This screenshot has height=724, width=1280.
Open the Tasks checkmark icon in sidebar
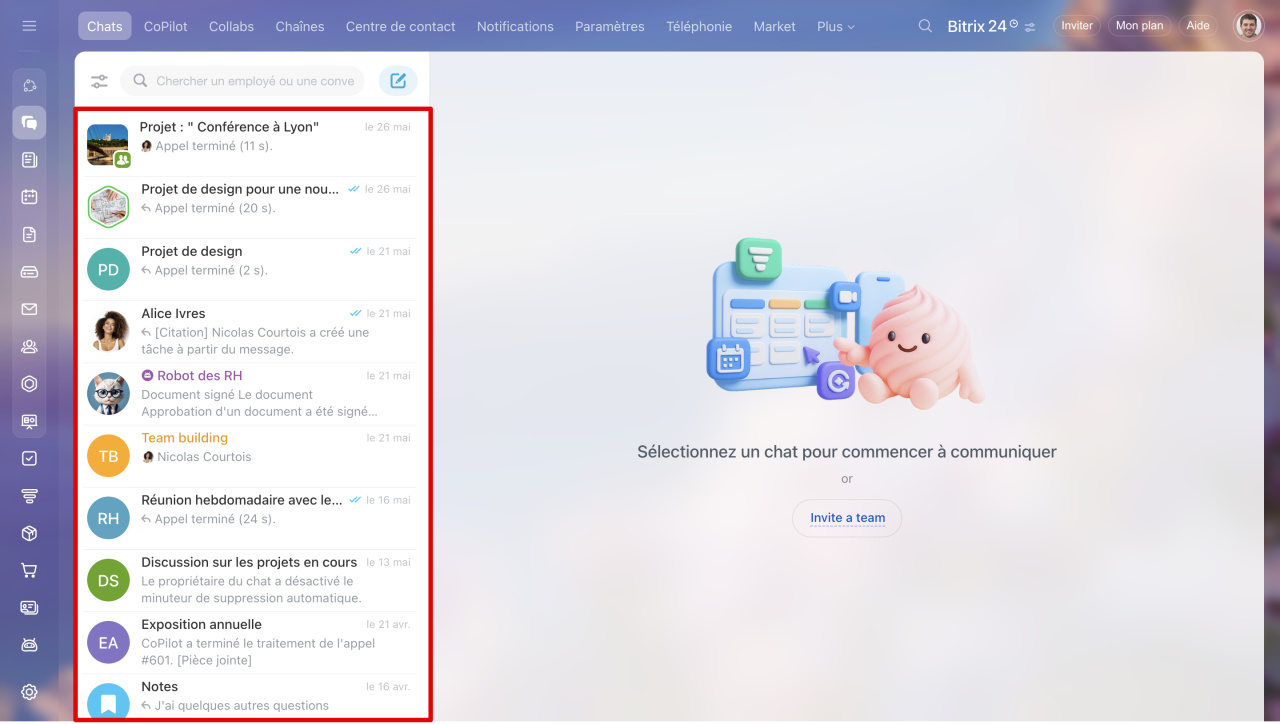click(29, 458)
